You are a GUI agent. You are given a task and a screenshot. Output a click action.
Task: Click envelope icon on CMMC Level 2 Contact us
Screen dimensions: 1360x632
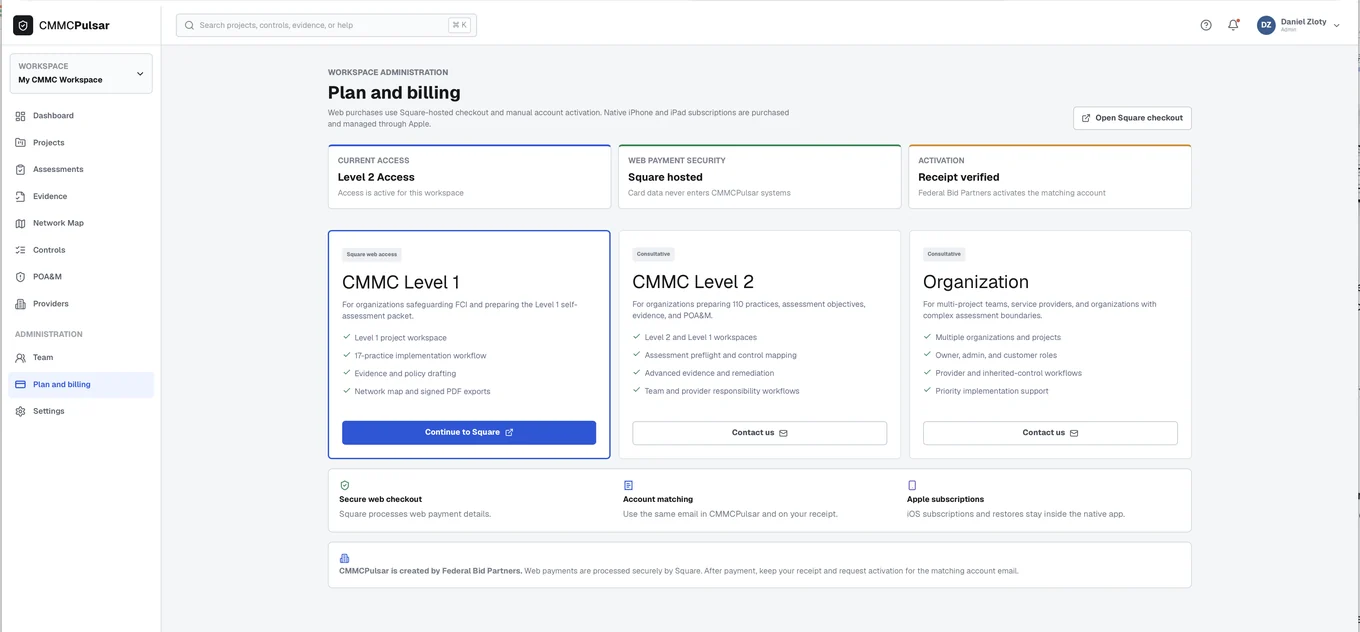point(783,433)
